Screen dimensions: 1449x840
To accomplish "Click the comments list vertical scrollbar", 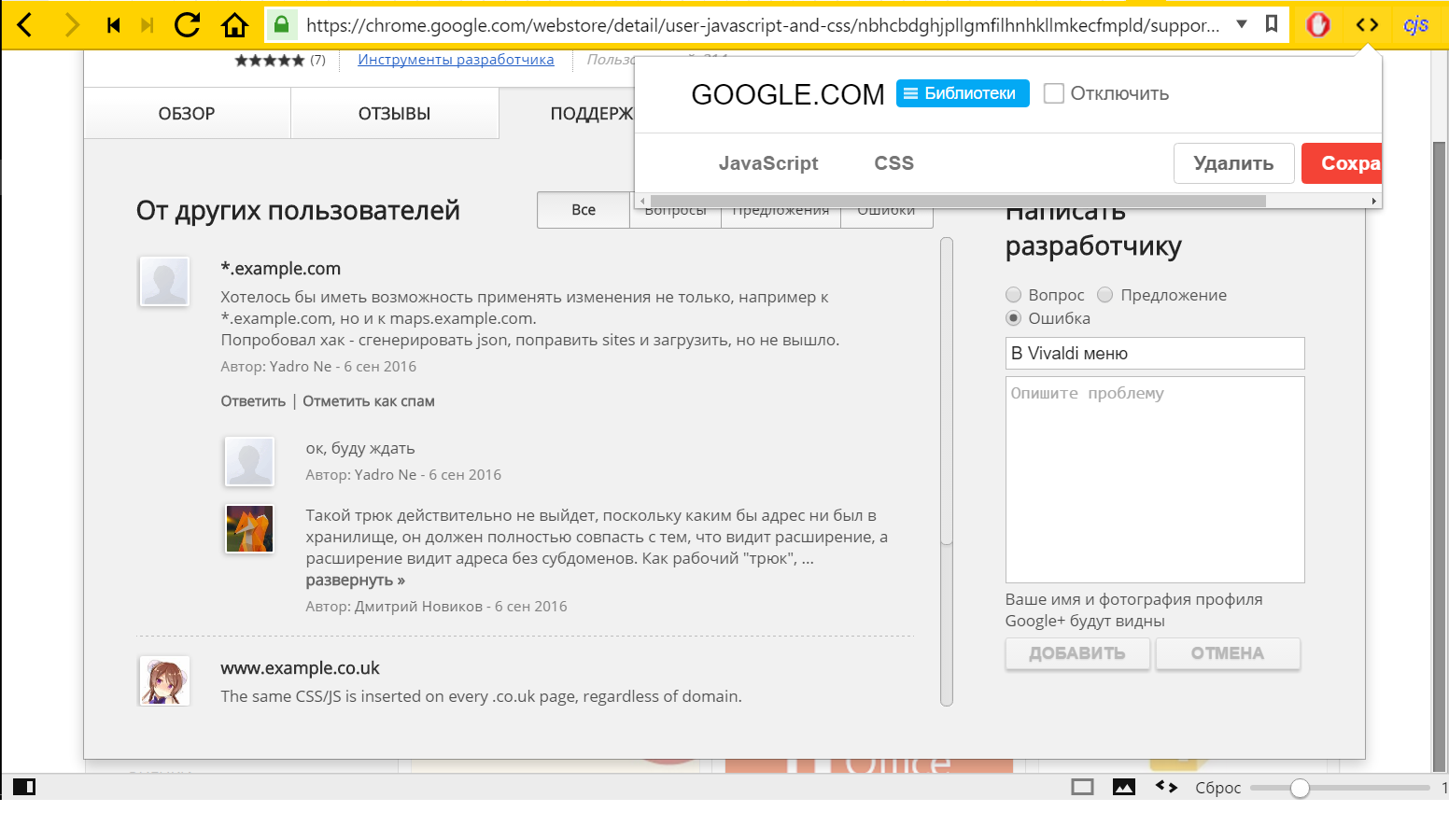I will (947, 392).
